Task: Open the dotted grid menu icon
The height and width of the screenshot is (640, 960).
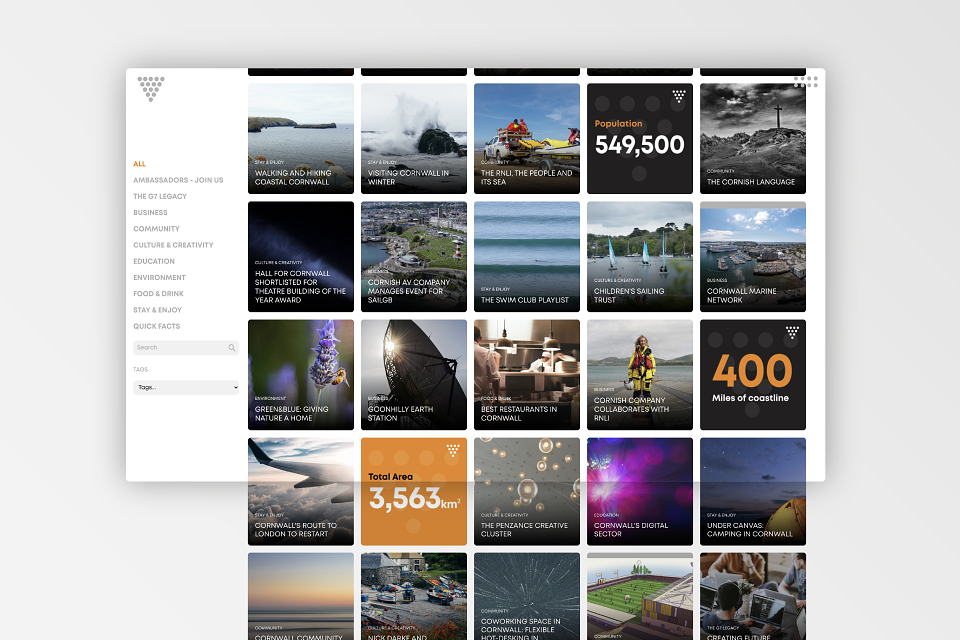Action: tap(805, 82)
